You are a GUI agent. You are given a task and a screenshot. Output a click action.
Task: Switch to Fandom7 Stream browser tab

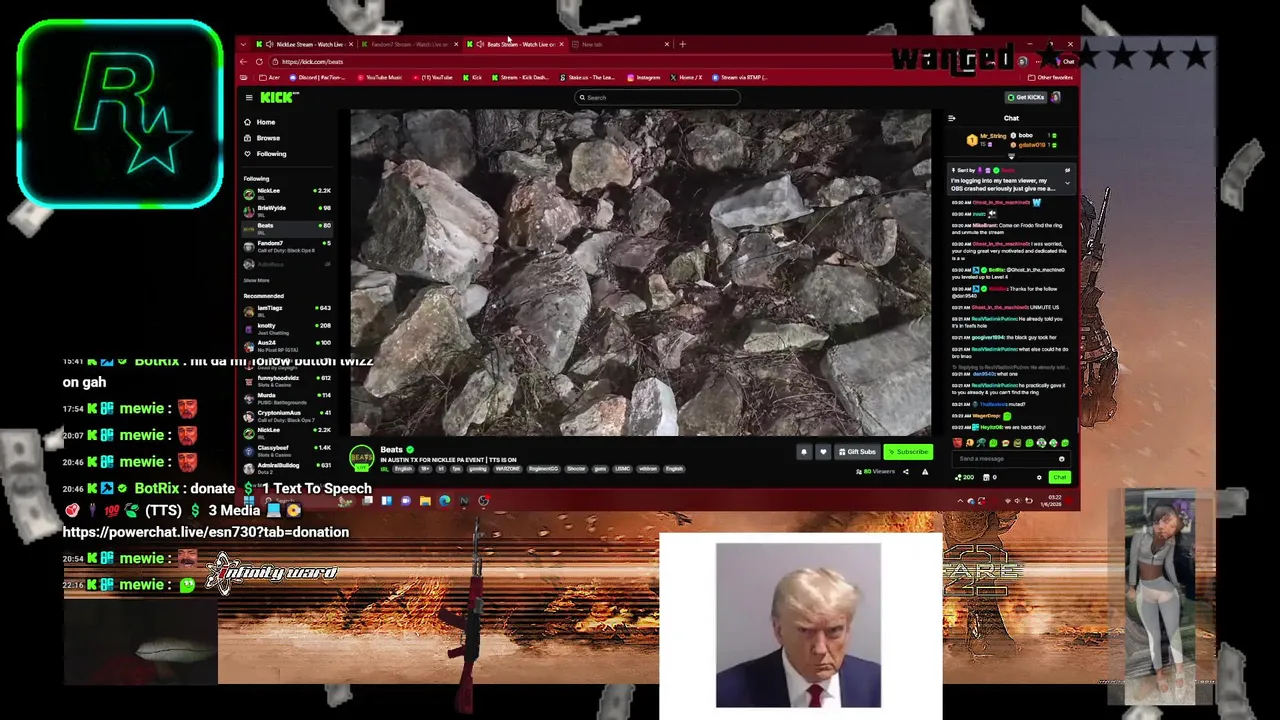pyautogui.click(x=408, y=44)
